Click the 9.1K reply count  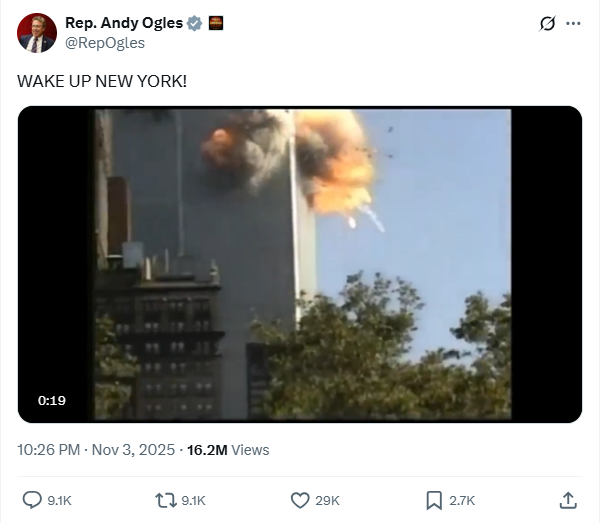click(x=59, y=501)
